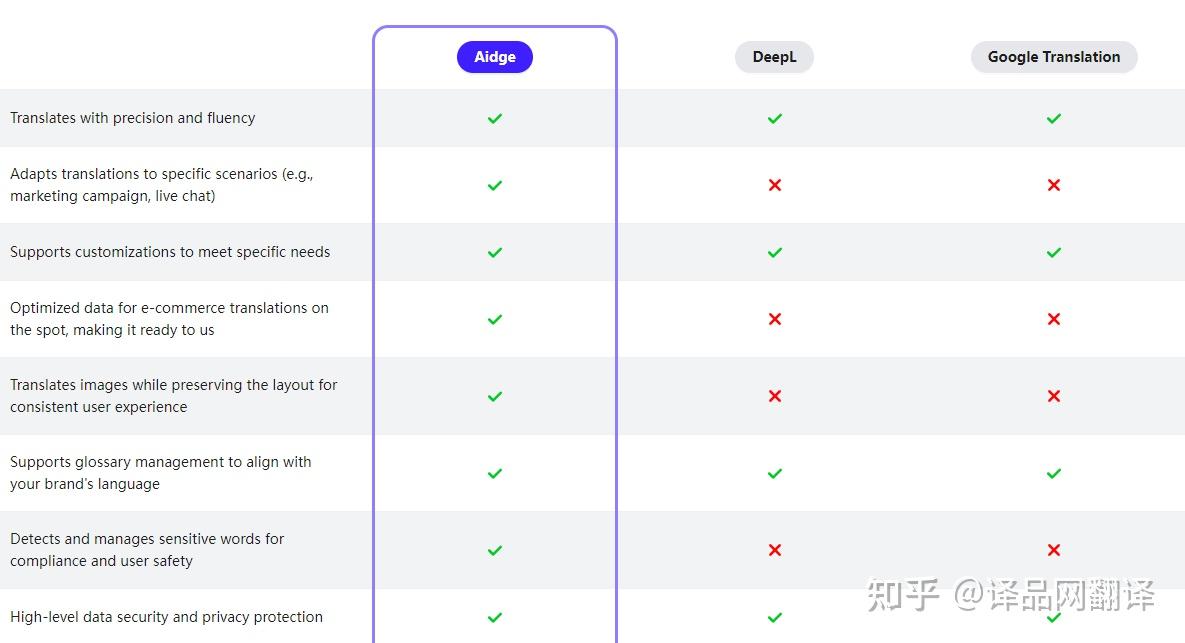Click the glossary management feature text
Screen dimensions: 1185x643
coord(160,473)
